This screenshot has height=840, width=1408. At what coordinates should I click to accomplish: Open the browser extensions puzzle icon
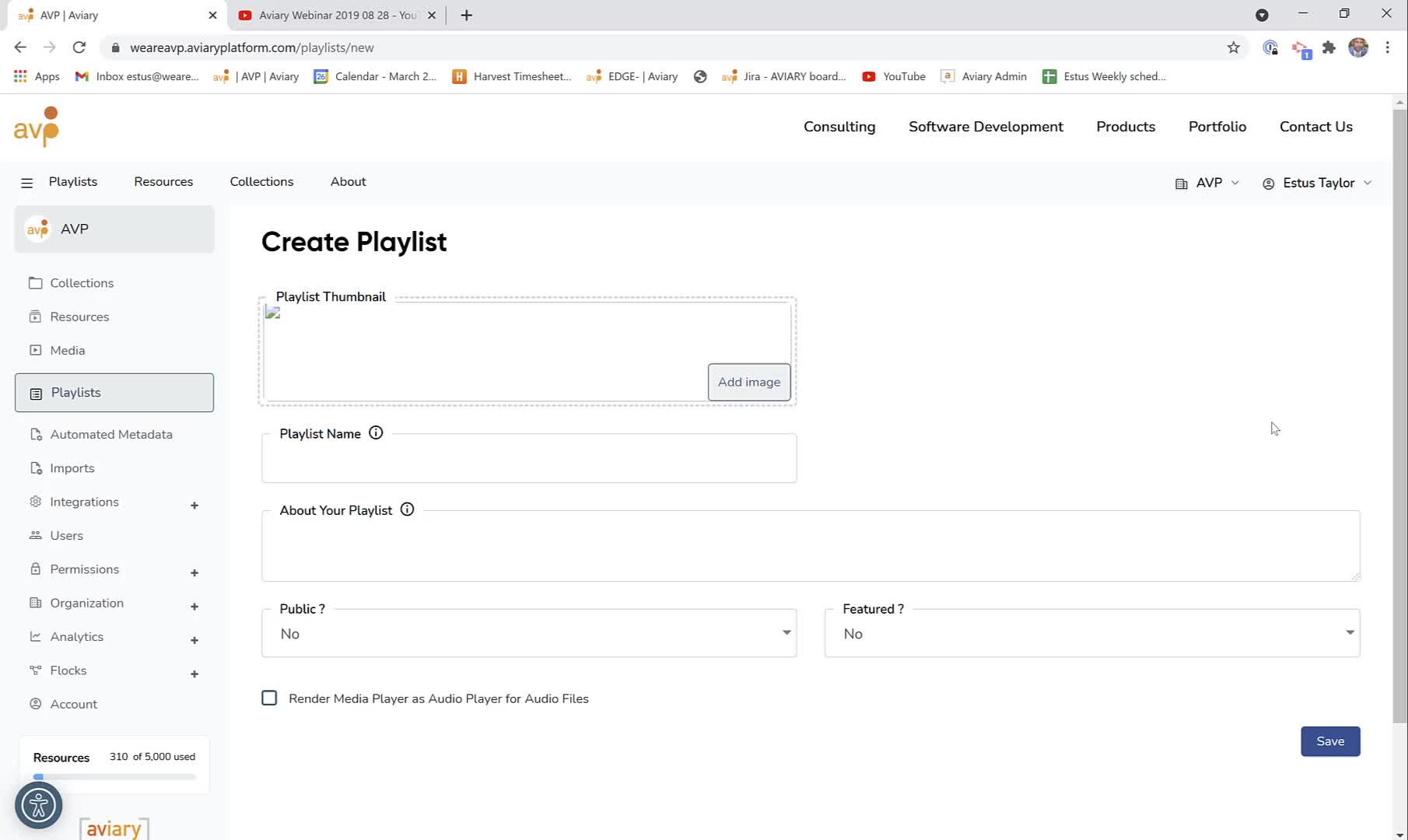coord(1329,47)
